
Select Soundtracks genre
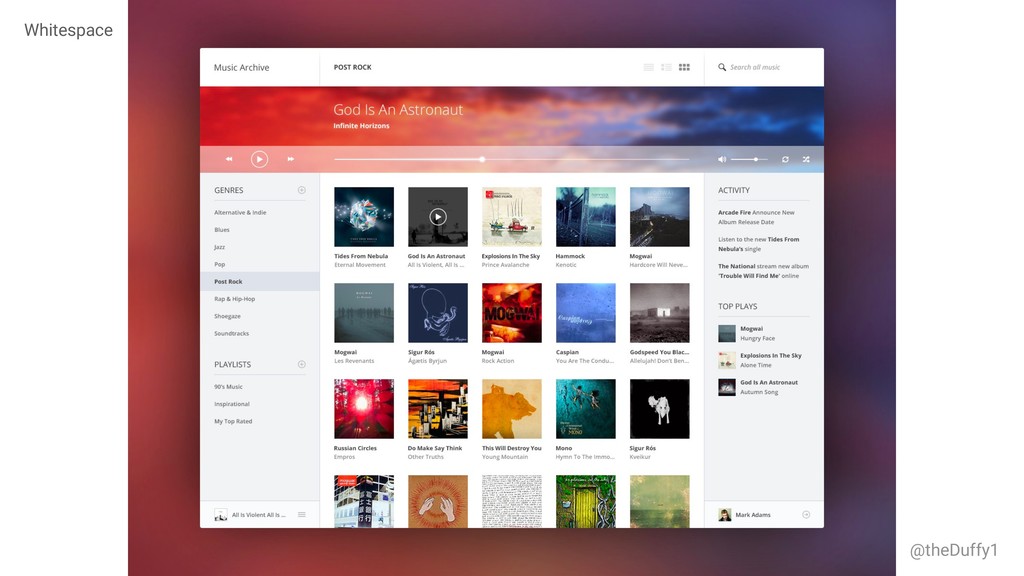231,334
